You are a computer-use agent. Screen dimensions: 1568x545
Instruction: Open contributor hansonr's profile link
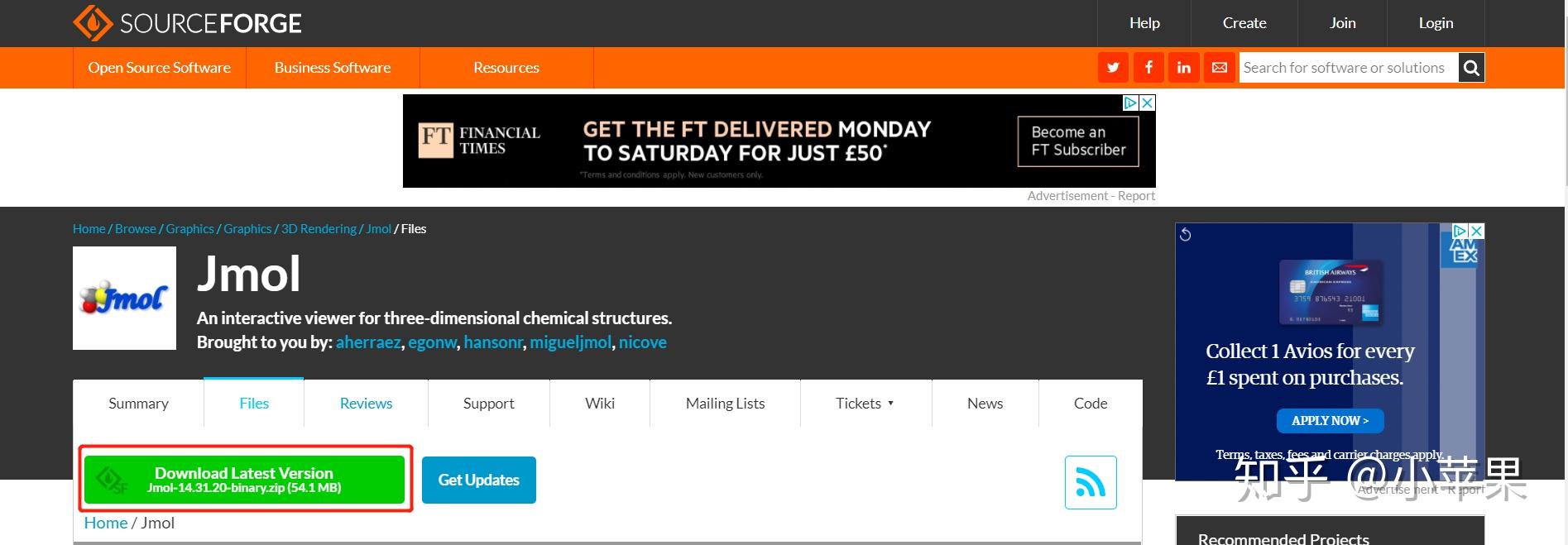pyautogui.click(x=493, y=342)
